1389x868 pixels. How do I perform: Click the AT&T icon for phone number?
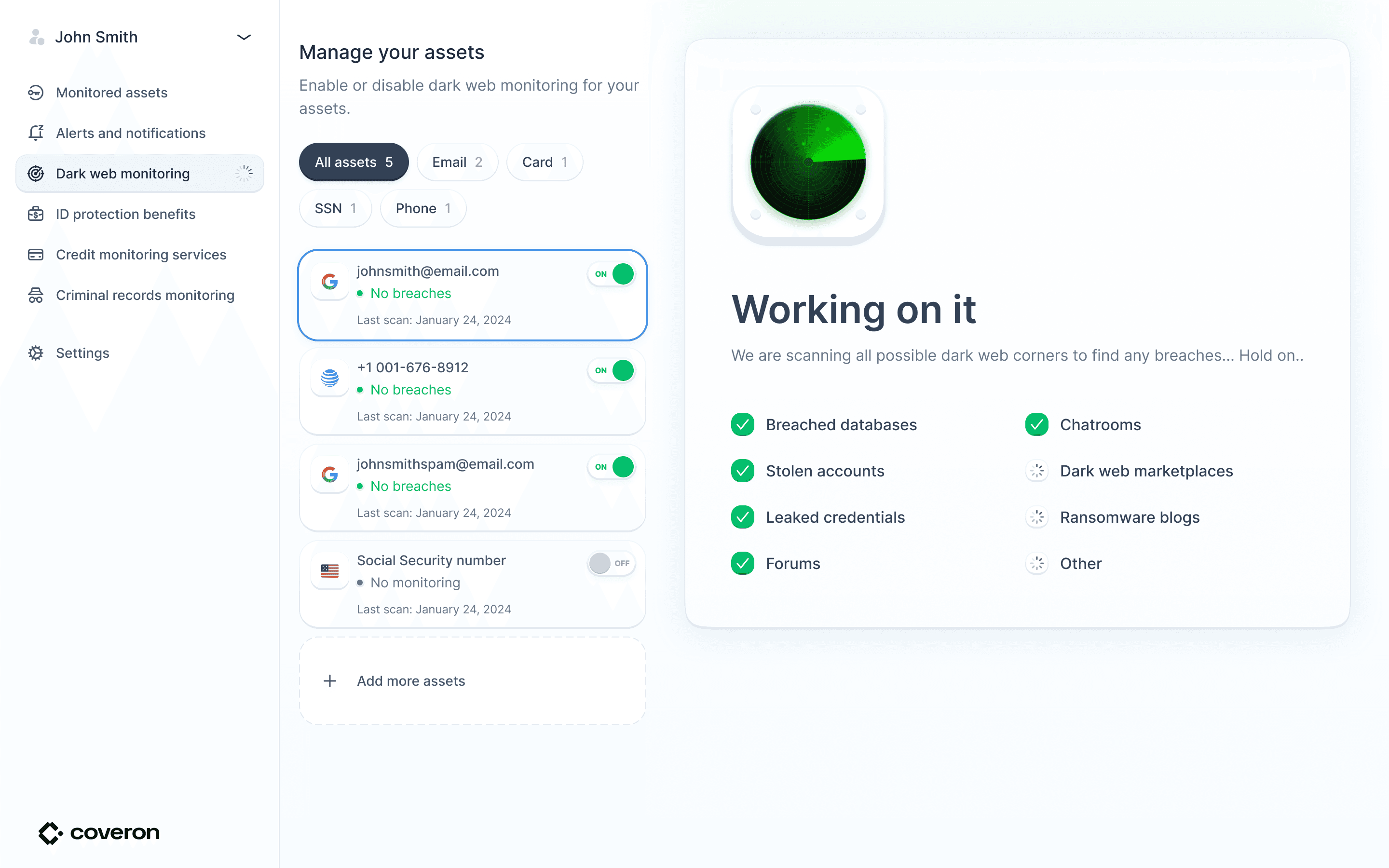[x=329, y=378]
